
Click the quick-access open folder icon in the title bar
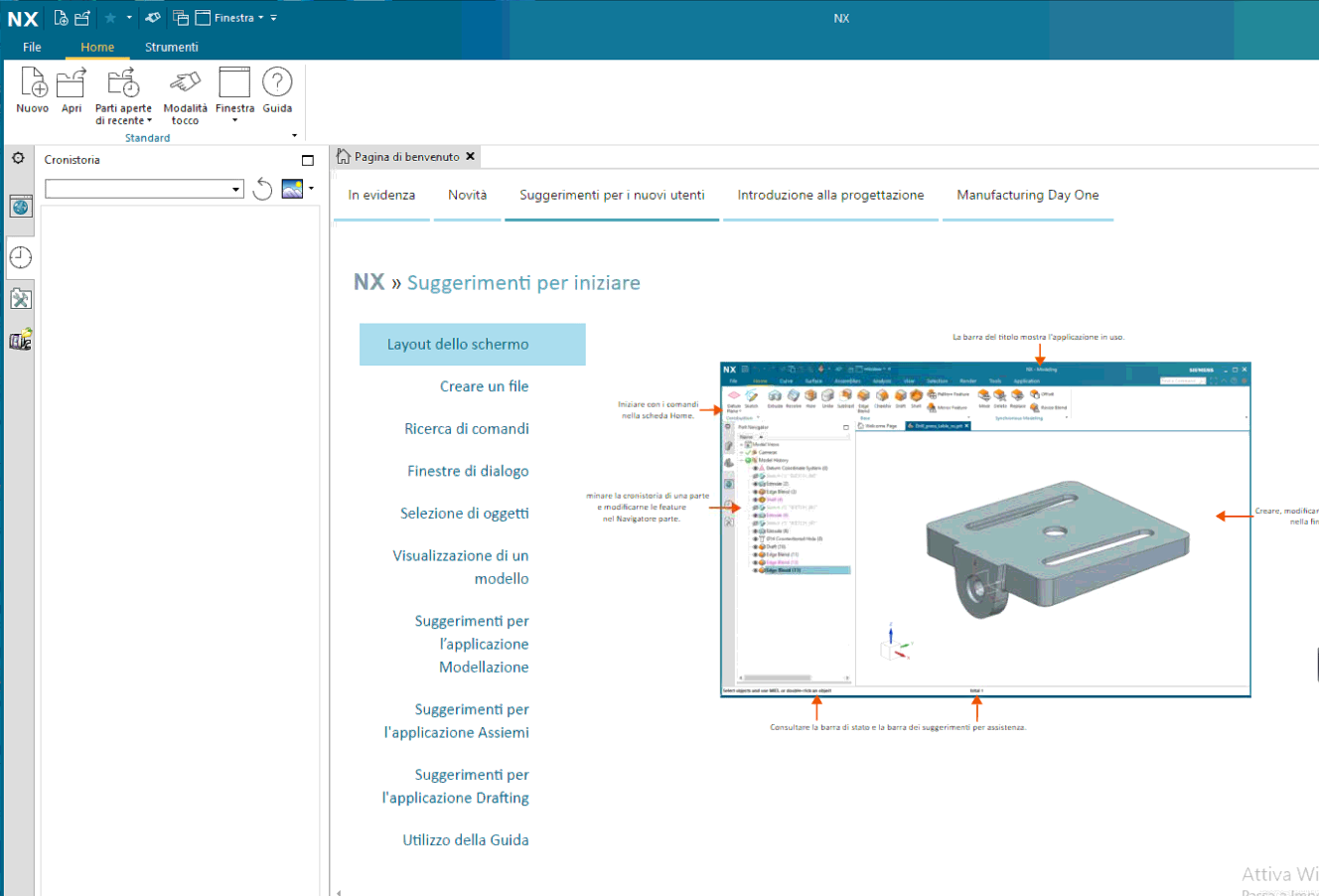click(82, 18)
